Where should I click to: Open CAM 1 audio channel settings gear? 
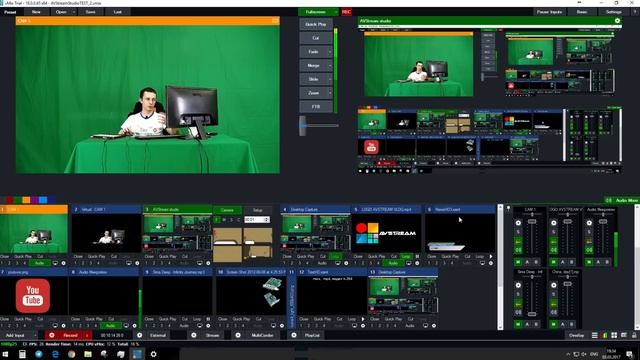[518, 223]
